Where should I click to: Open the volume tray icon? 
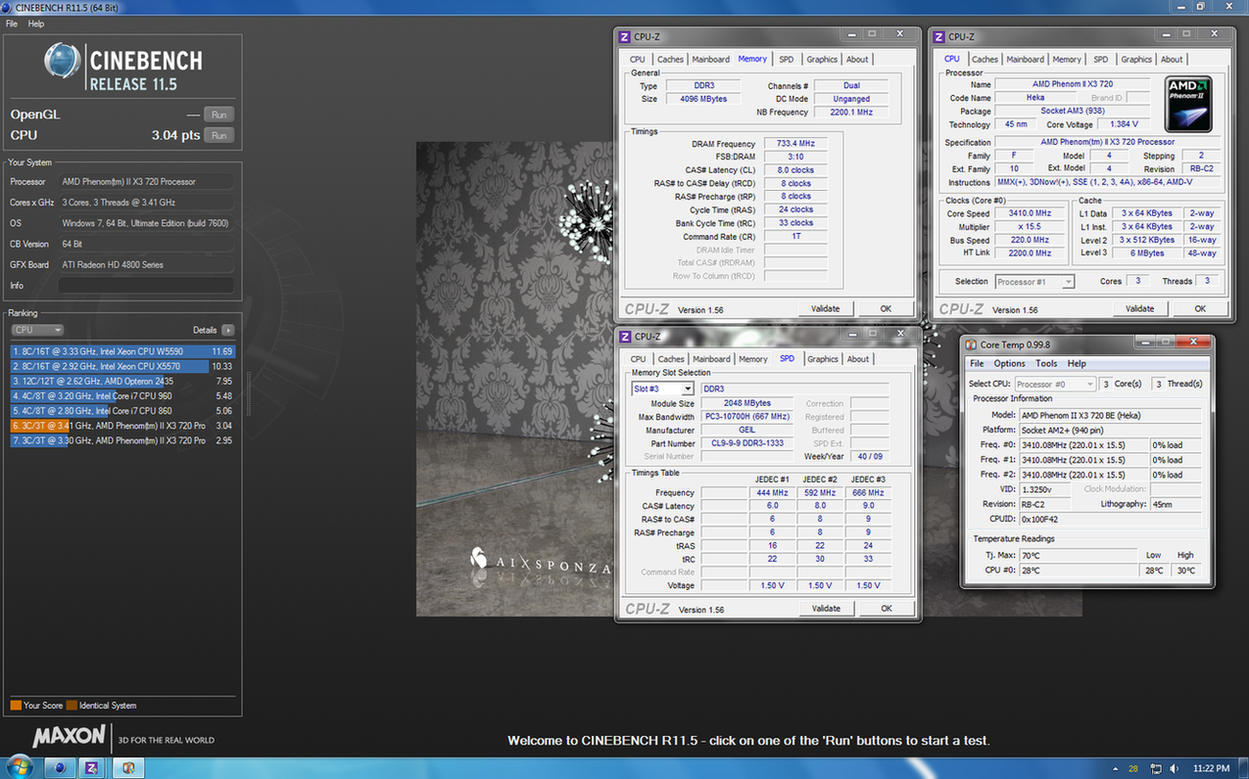pyautogui.click(x=1173, y=769)
